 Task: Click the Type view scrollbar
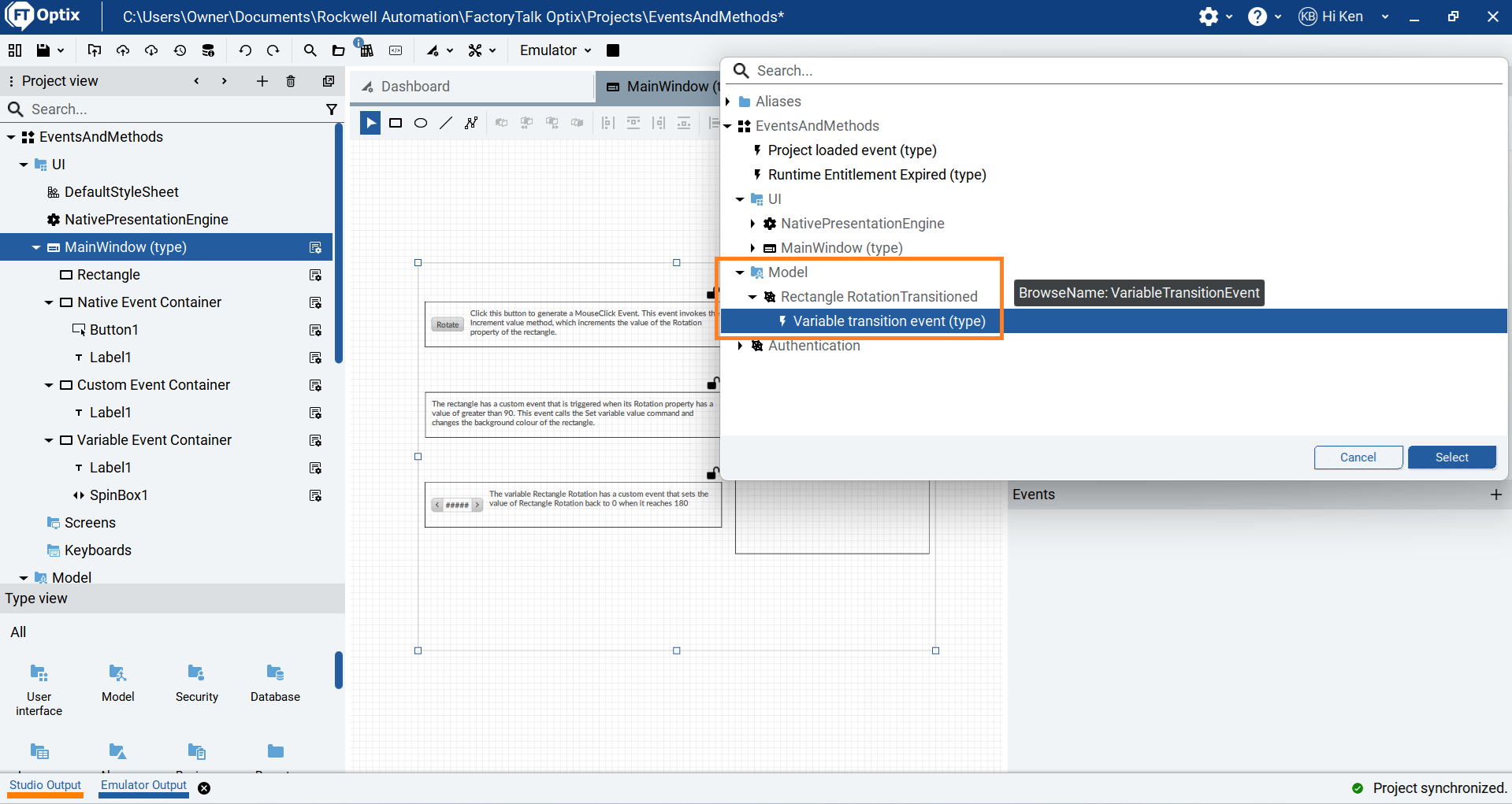pos(339,670)
